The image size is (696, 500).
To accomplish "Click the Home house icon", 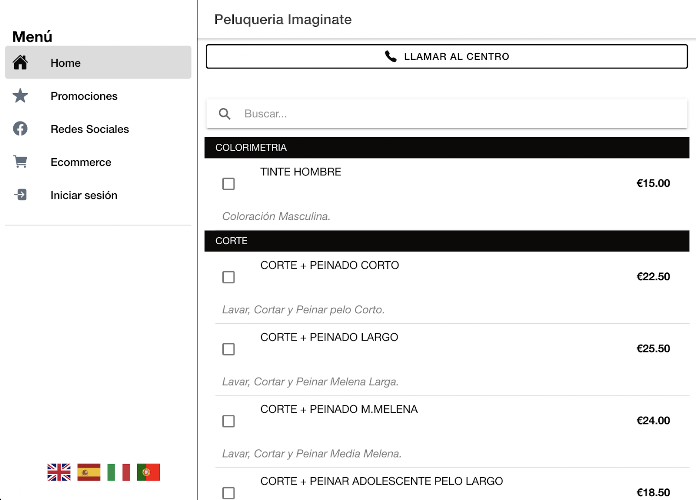I will point(20,63).
